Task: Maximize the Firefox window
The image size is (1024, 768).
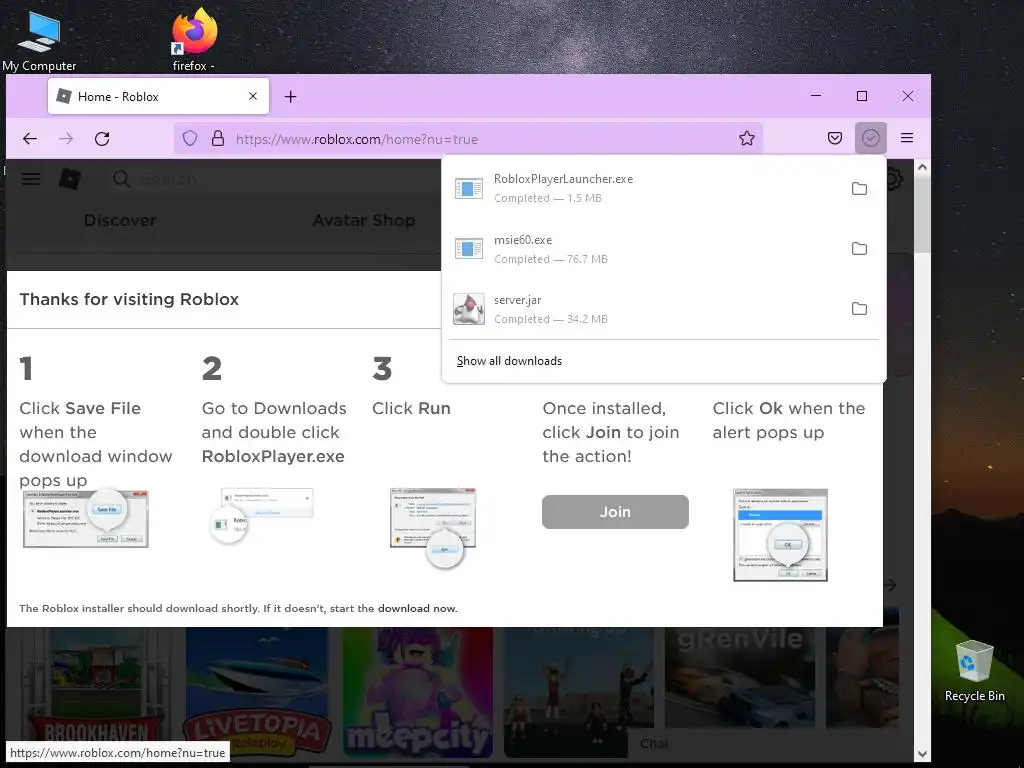Action: click(862, 96)
